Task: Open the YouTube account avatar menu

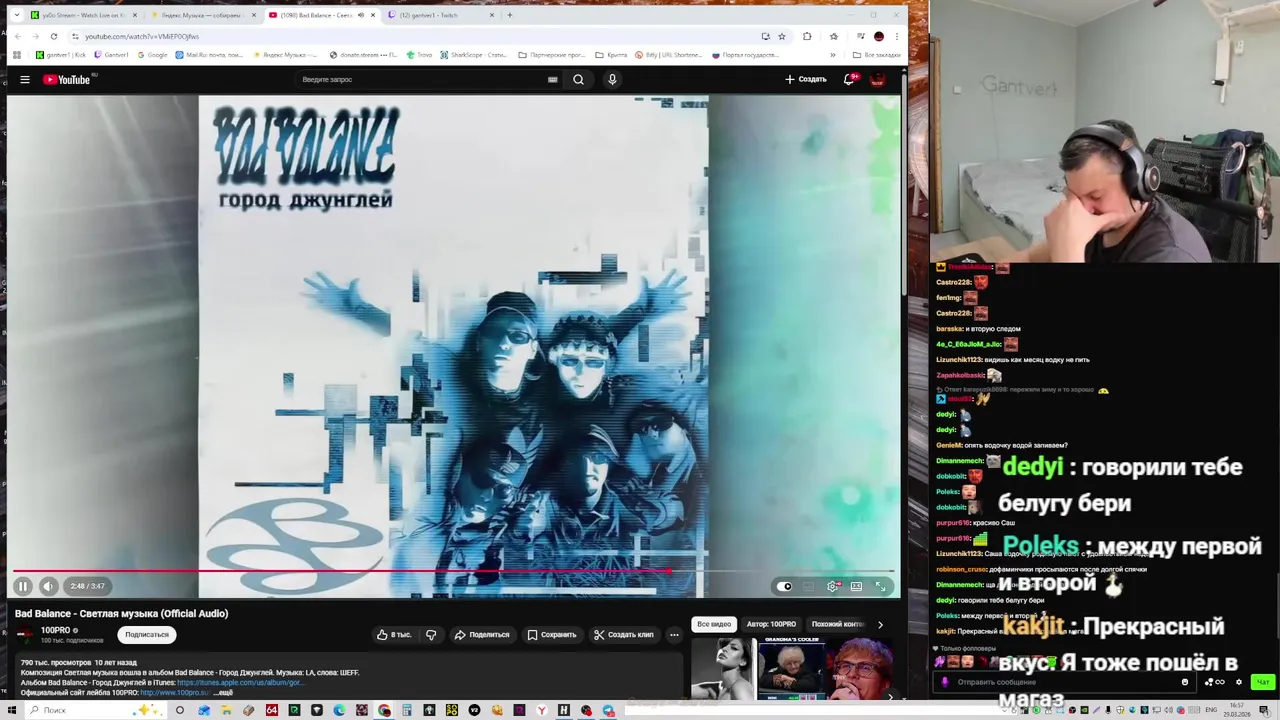Action: 878,79
